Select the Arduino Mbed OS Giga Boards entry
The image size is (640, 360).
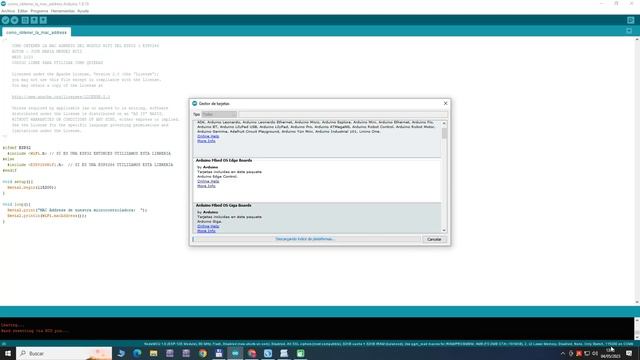click(x=317, y=218)
